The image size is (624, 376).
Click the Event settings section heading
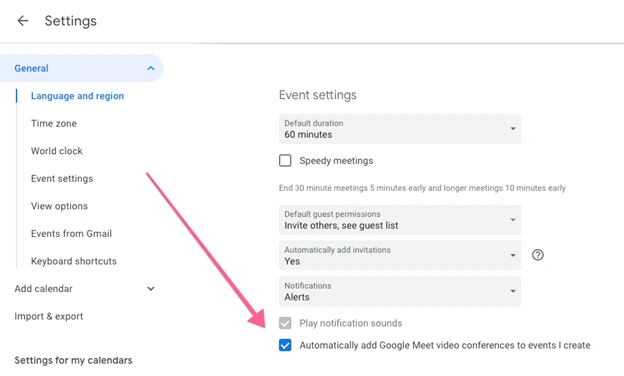318,95
